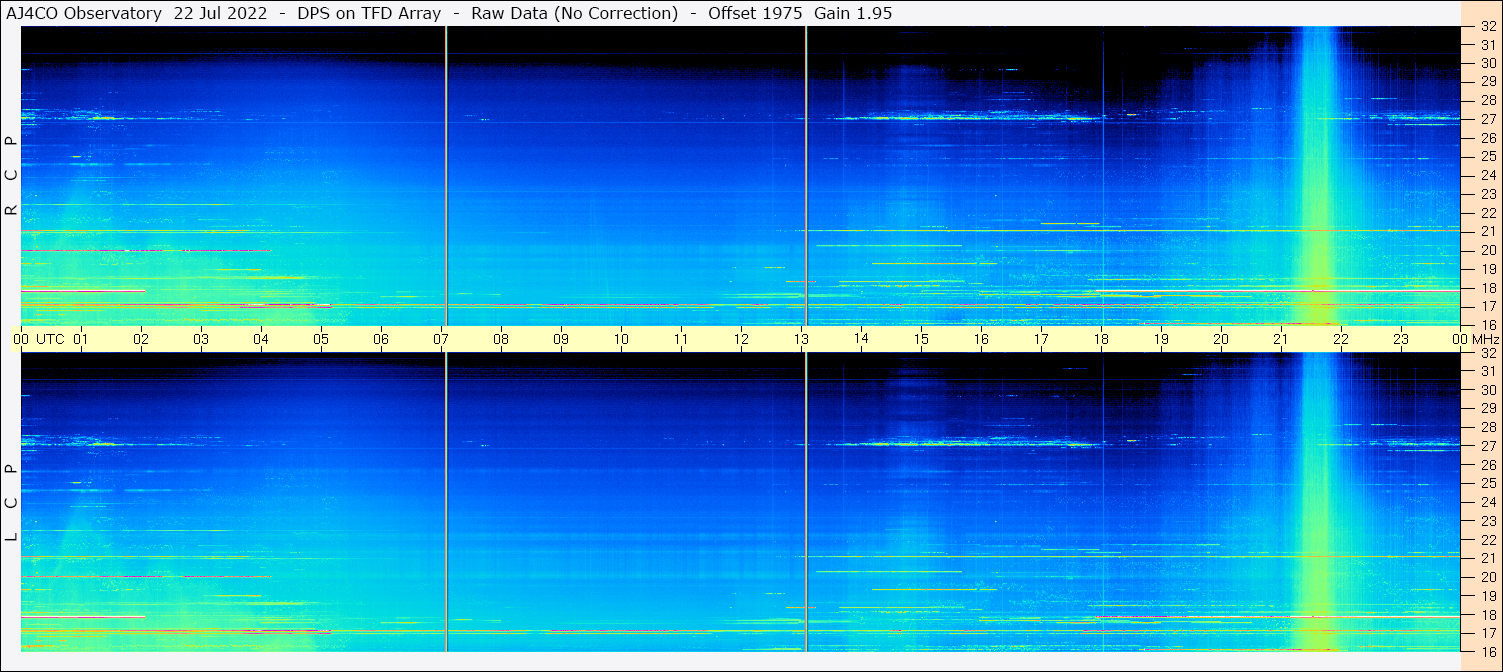Click the 20 MHz label of LCP panel
Screen dimensions: 1503x672
(1487, 577)
